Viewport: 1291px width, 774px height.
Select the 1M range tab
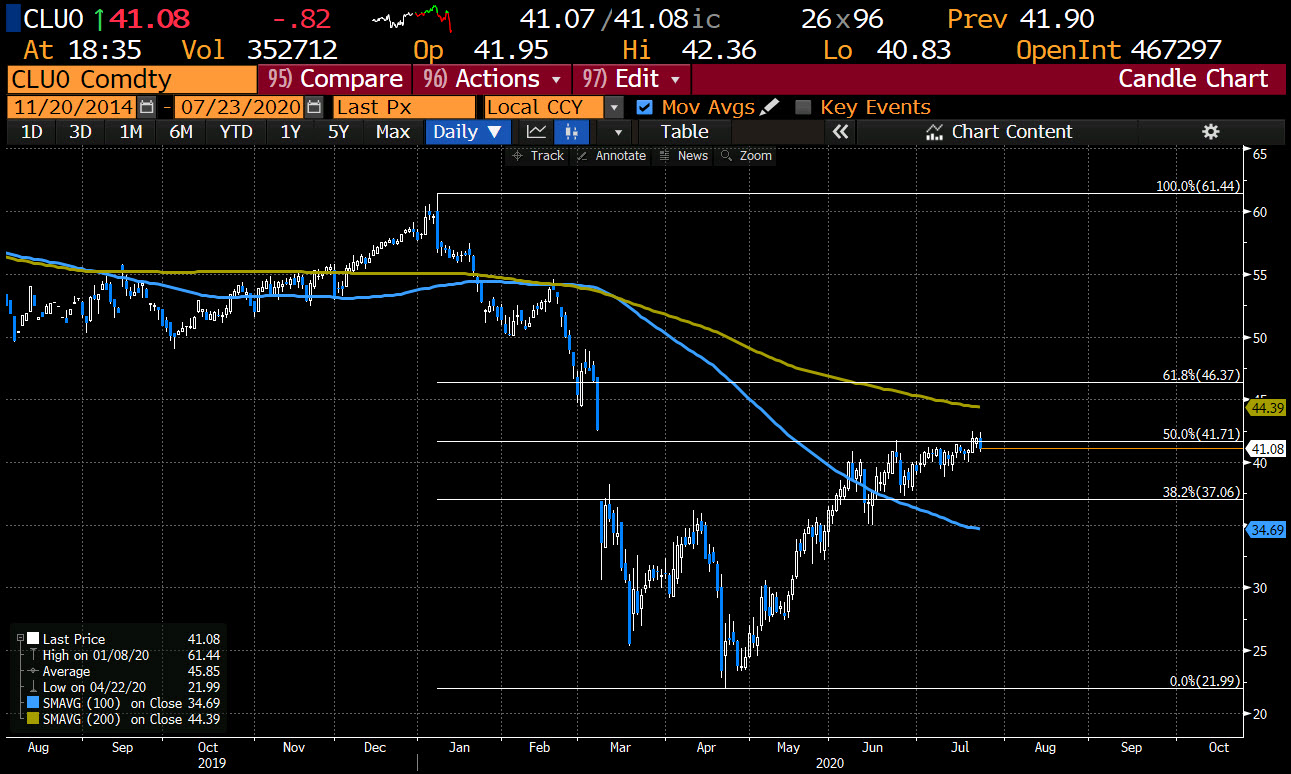point(131,131)
